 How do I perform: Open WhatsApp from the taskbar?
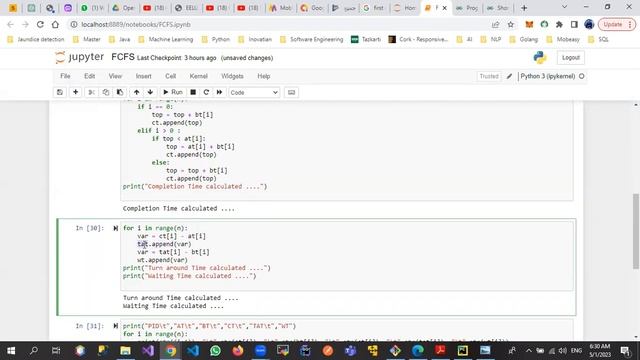click(215, 351)
